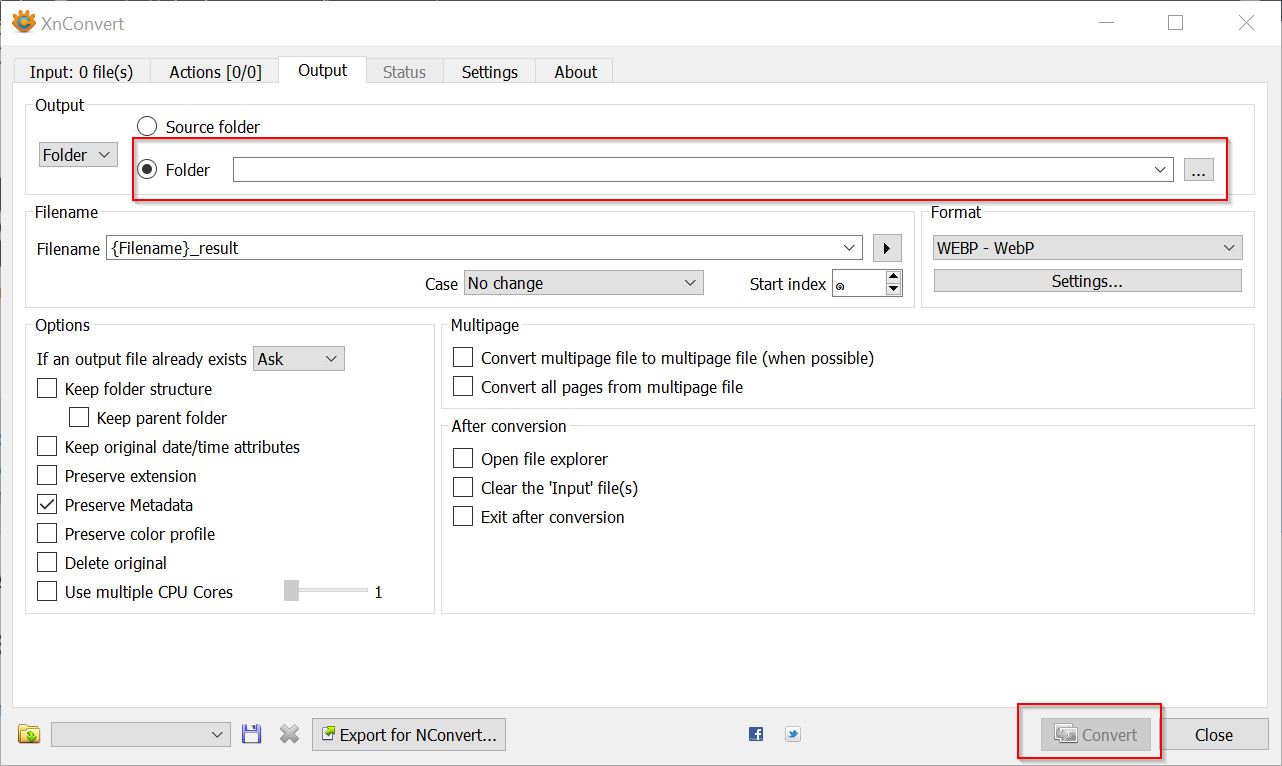Viewport: 1282px width, 766px height.
Task: Open the WEBP - WebP format dropdown
Action: [x=1088, y=248]
